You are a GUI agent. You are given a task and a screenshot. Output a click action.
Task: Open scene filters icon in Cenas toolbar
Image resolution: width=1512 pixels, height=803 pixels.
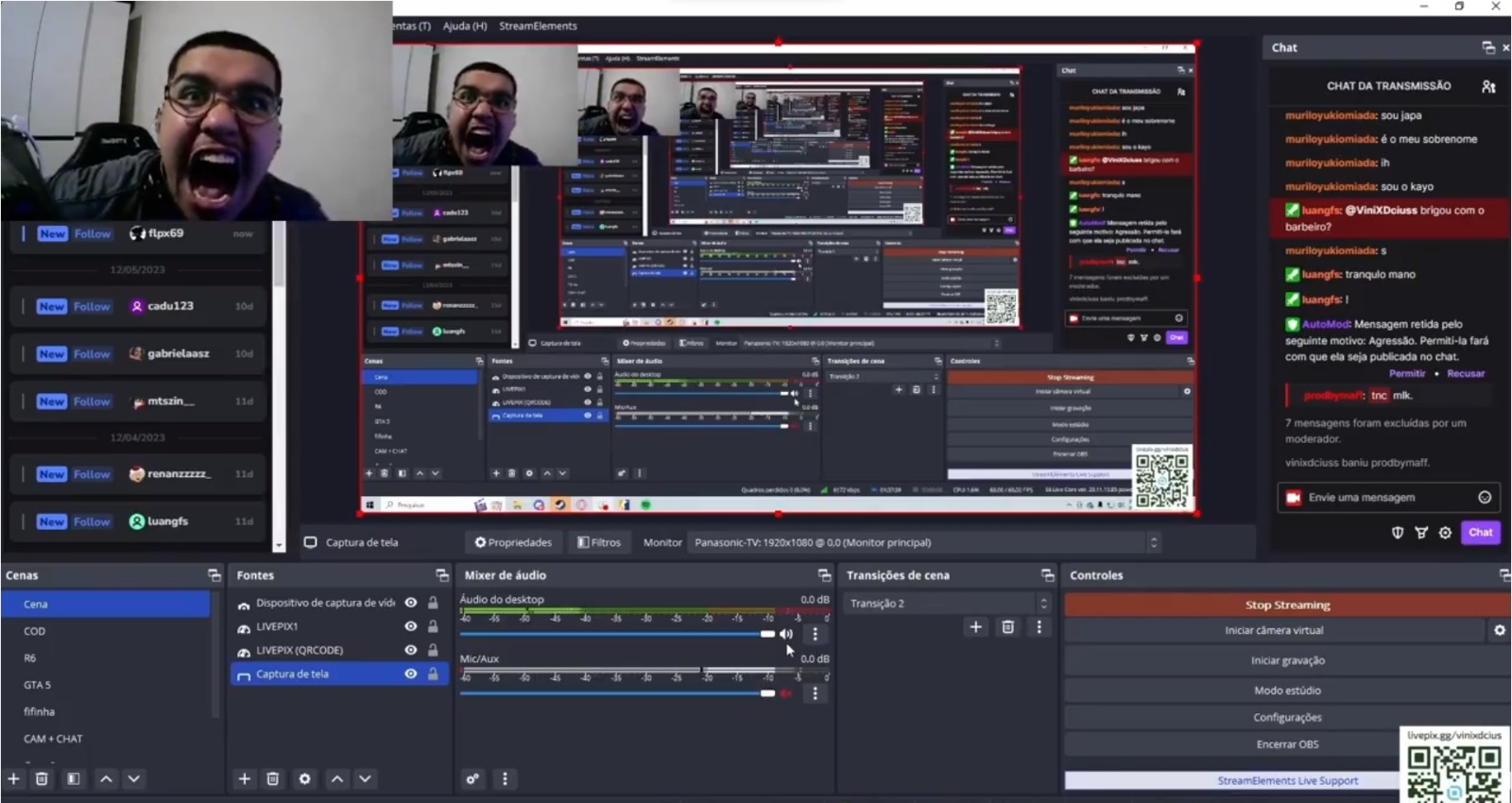click(73, 778)
